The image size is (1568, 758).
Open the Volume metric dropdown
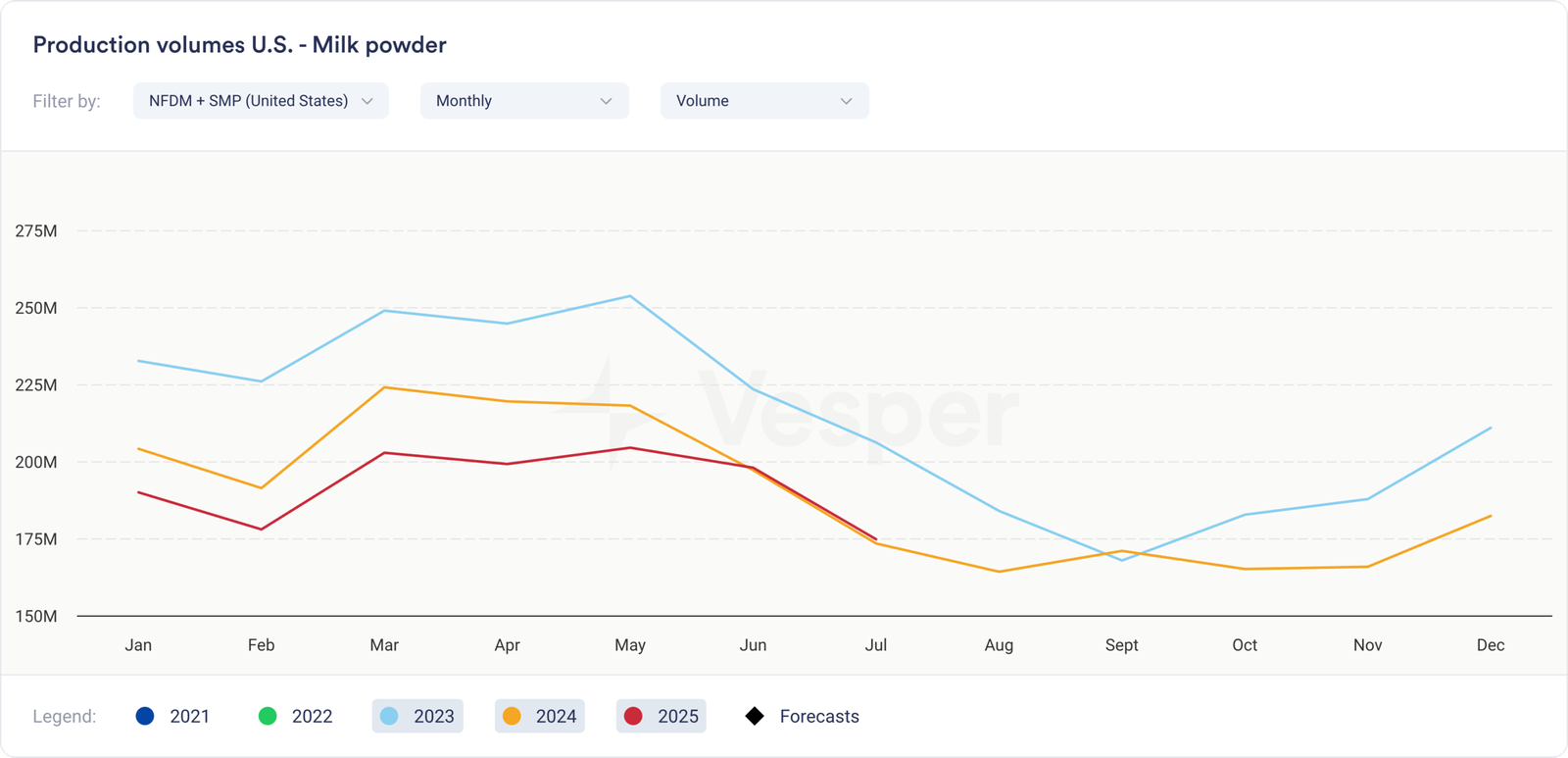(x=764, y=101)
